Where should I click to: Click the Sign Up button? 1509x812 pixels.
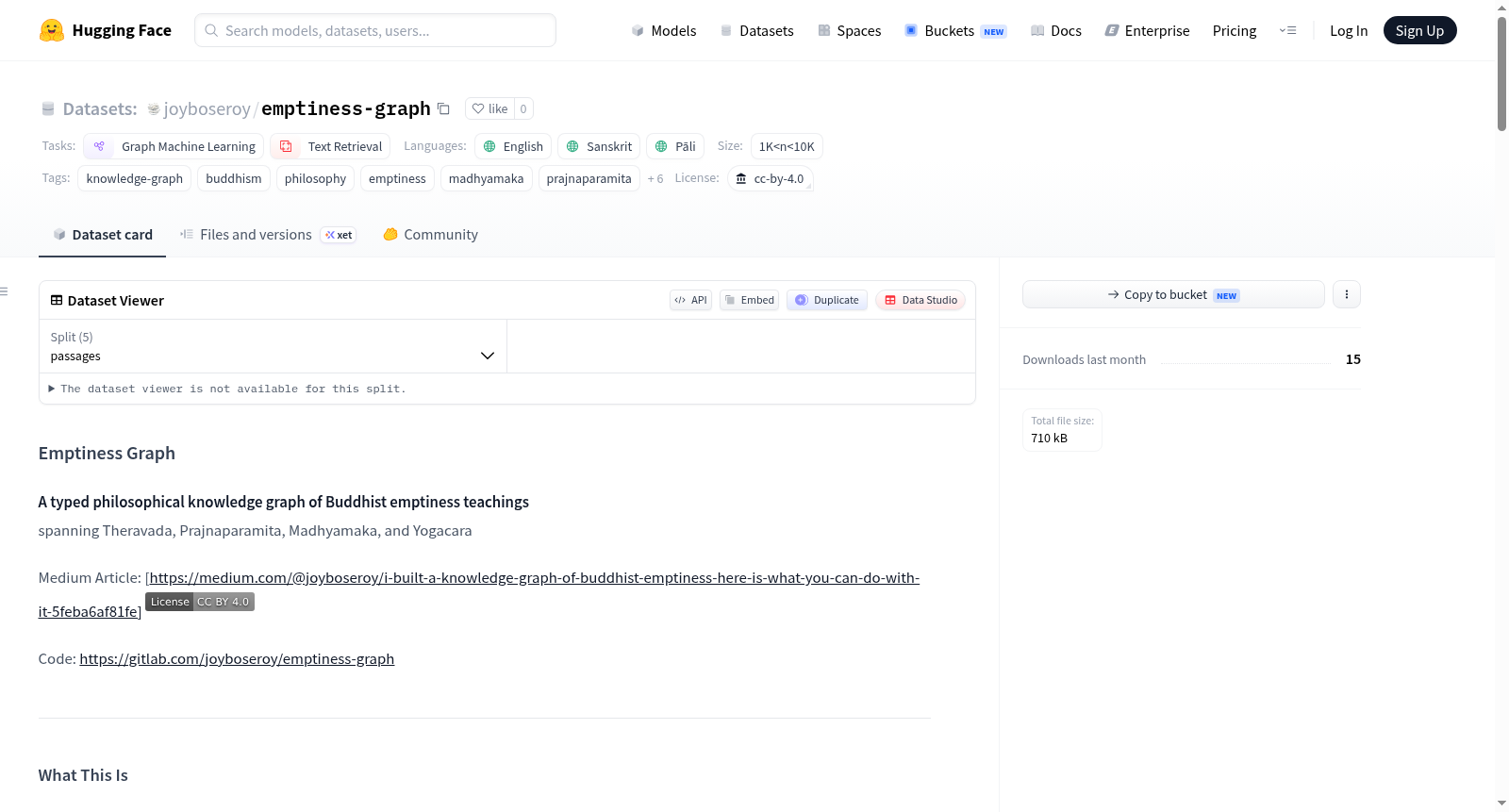tap(1420, 30)
